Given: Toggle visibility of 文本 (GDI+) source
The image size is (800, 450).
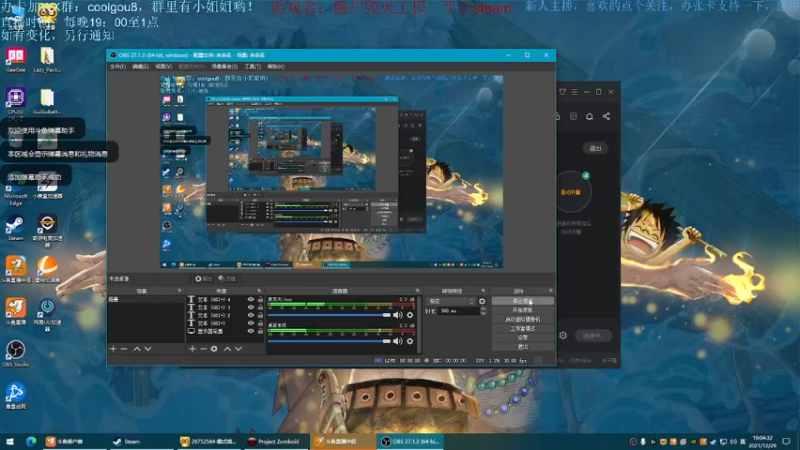Looking at the screenshot, I should click(251, 323).
